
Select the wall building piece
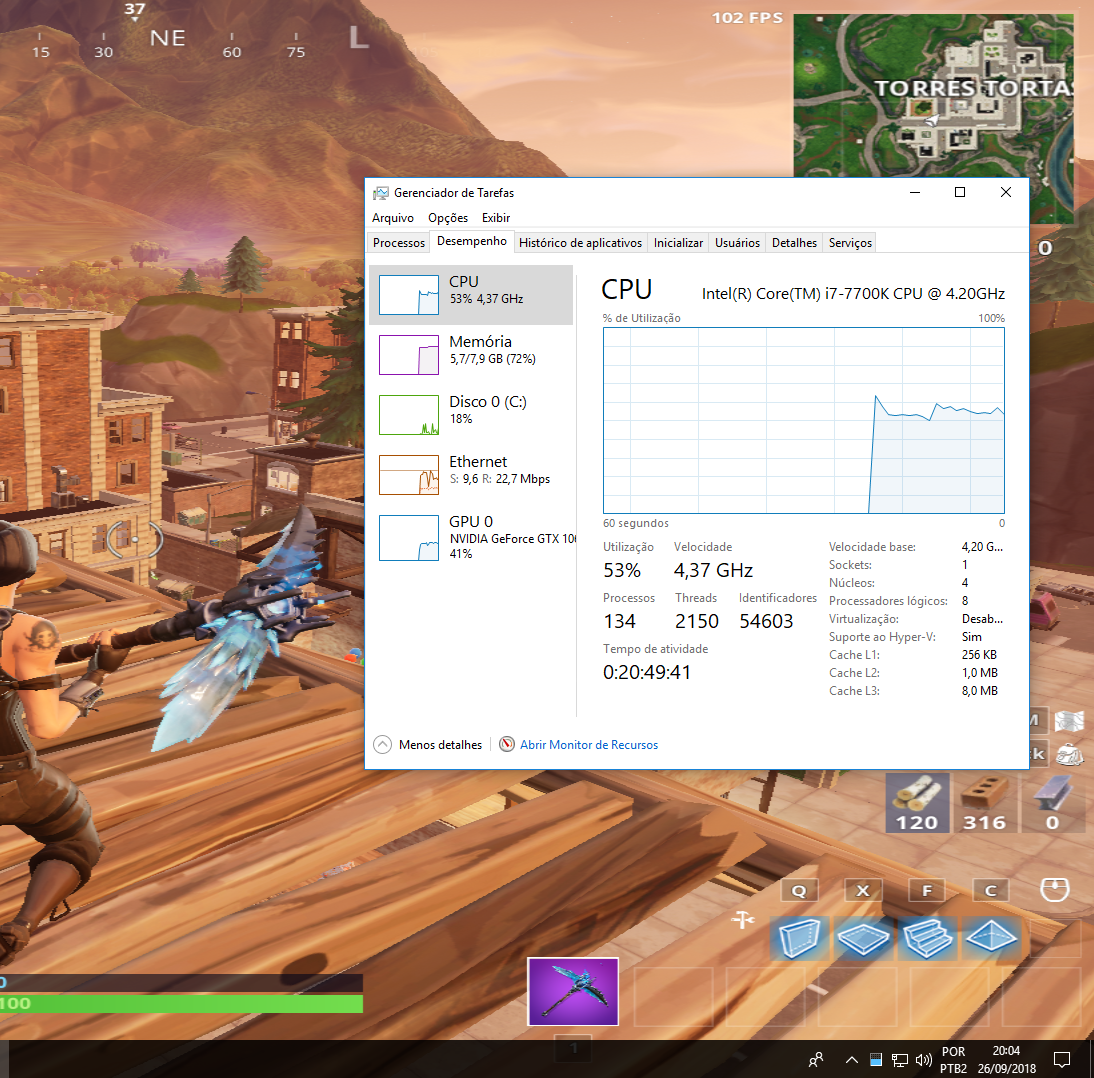(799, 938)
